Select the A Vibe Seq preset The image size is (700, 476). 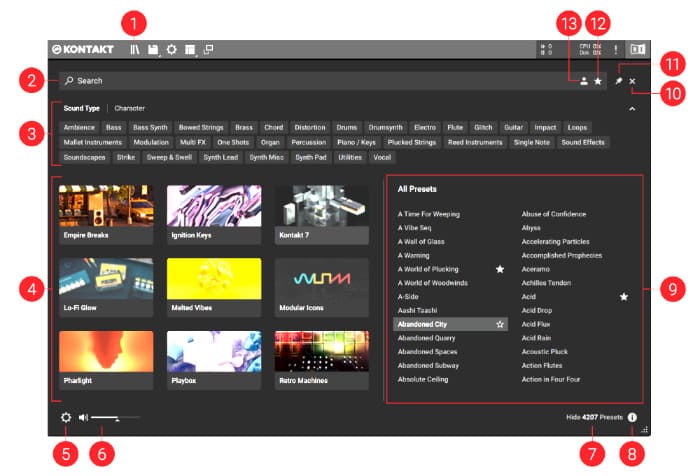(x=414, y=228)
